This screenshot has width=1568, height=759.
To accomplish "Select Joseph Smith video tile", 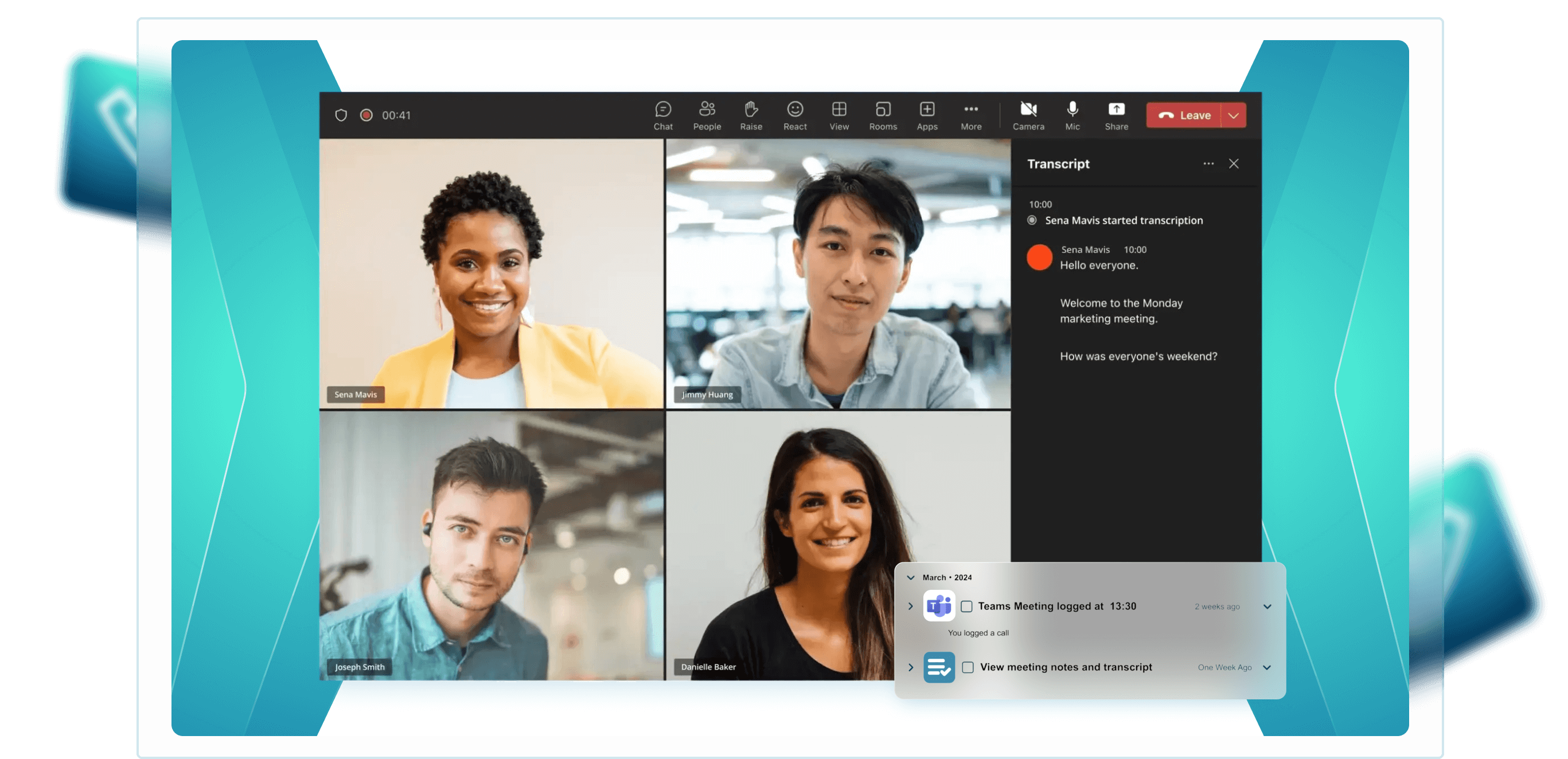I will 491,545.
